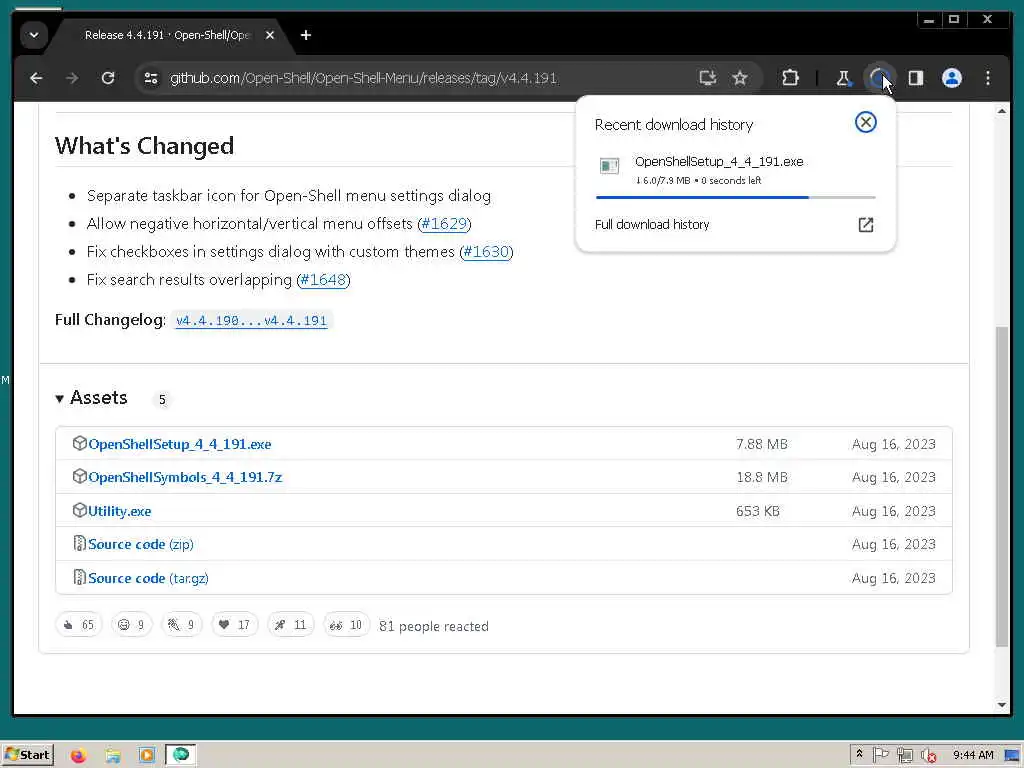Open site information icon in address bar
Viewport: 1024px width, 768px height.
[x=151, y=78]
